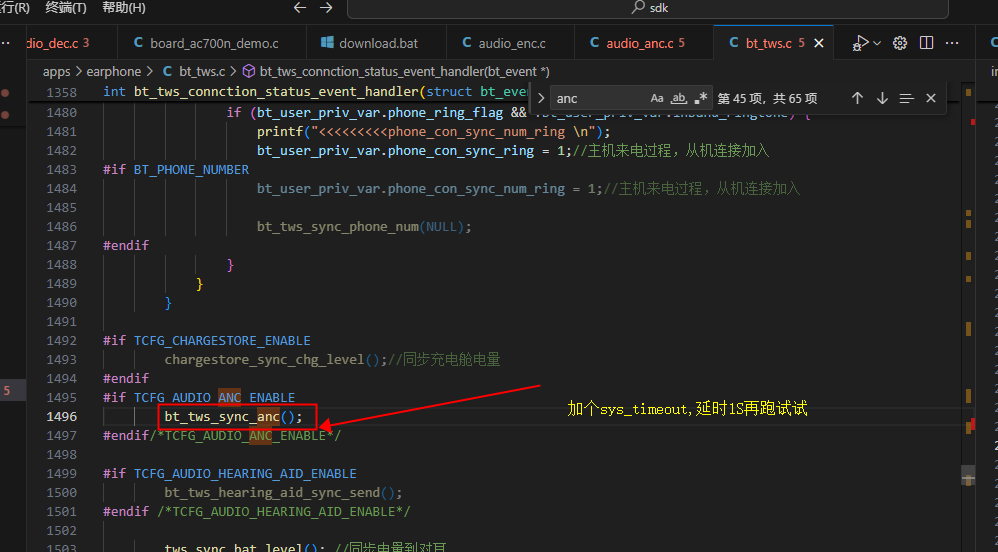Screen dimensions: 998x552
Task: Toggle regular expression search
Action: (701, 99)
